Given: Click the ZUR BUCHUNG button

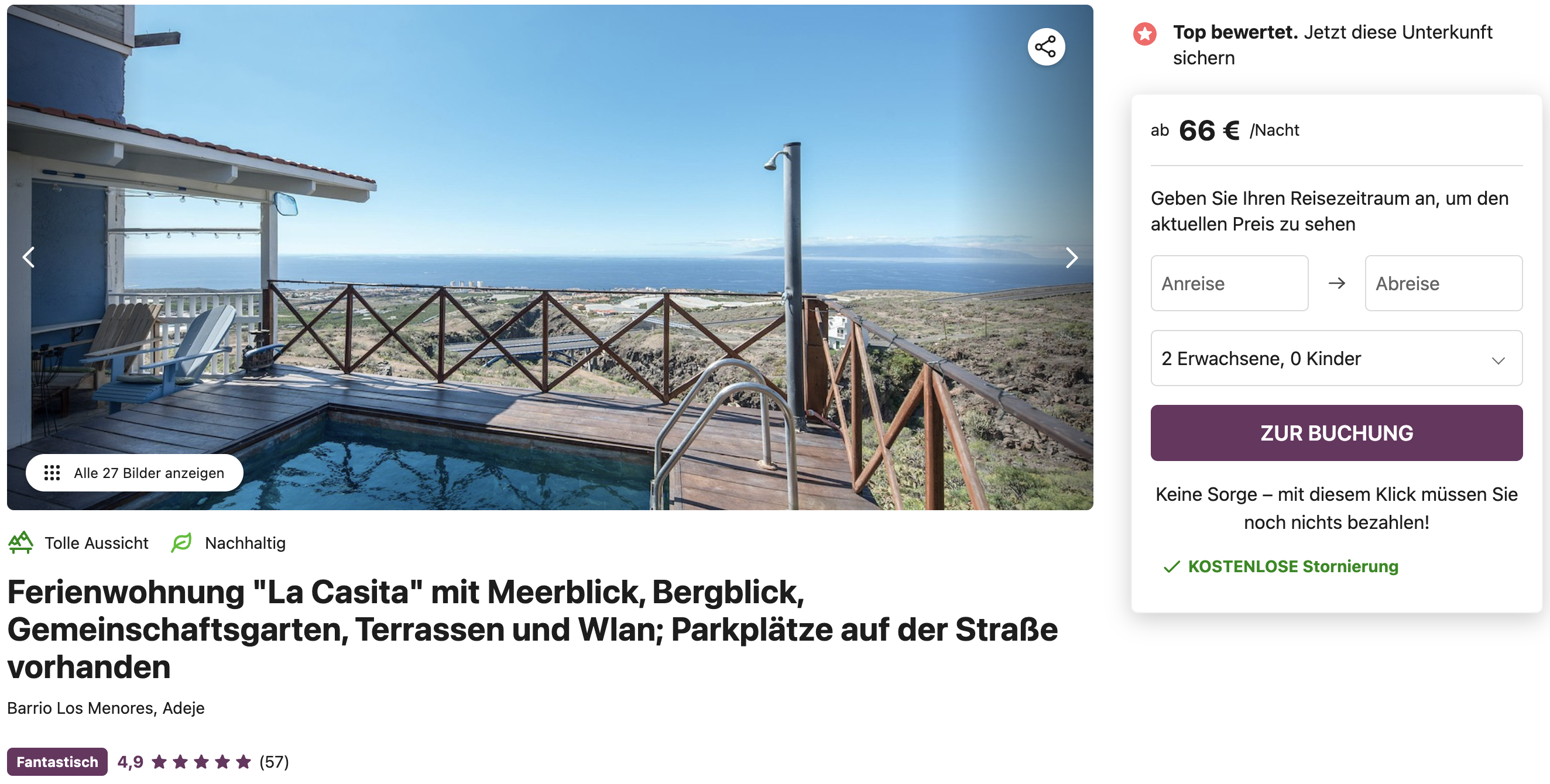Looking at the screenshot, I should (x=1336, y=433).
